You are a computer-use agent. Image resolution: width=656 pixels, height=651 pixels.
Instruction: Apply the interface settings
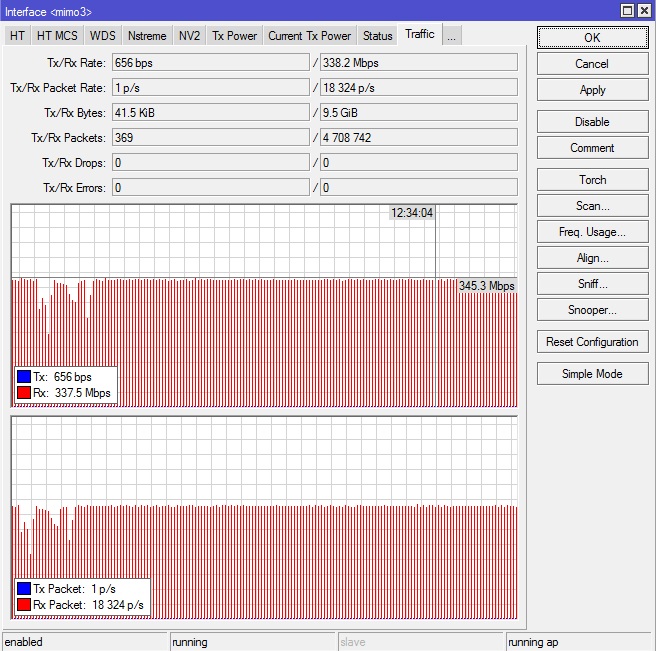pos(592,90)
